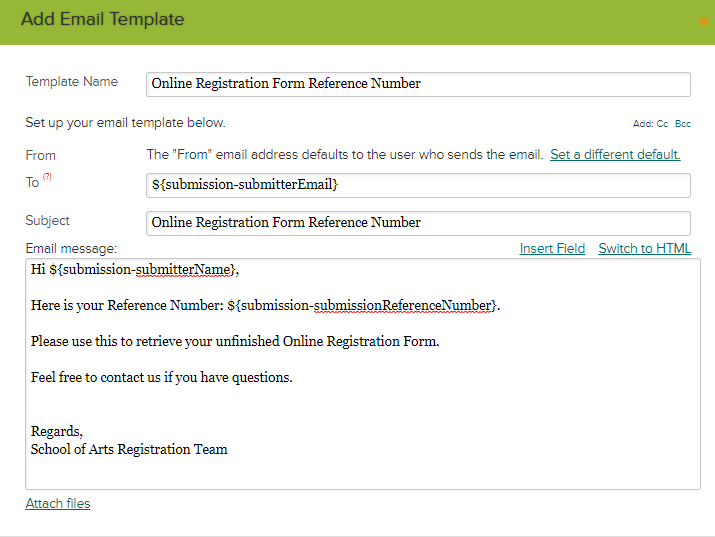Open the Insert Field link
Image resolution: width=715 pixels, height=537 pixels.
[x=552, y=248]
